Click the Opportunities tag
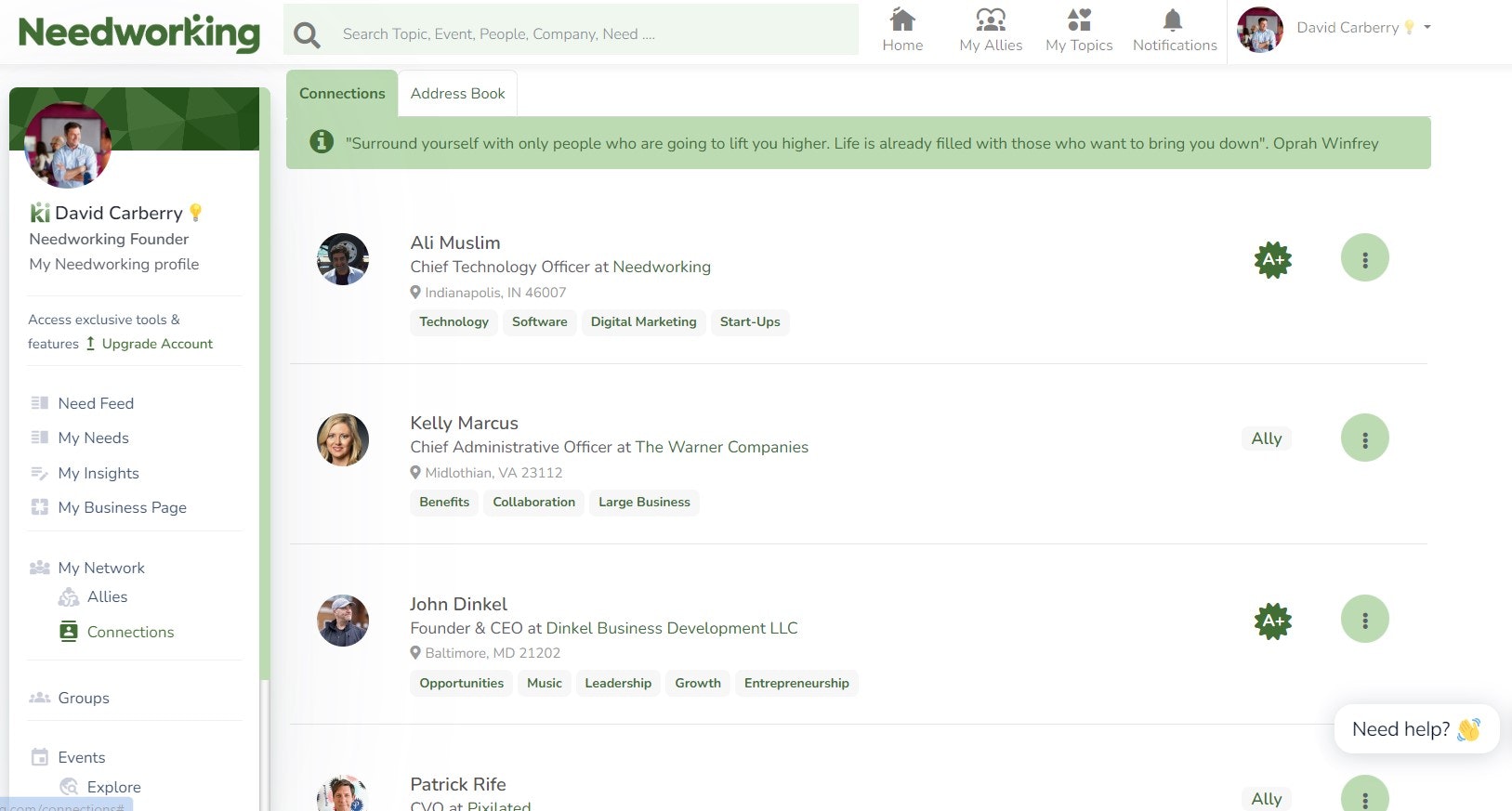The height and width of the screenshot is (811, 1512). pos(461,684)
